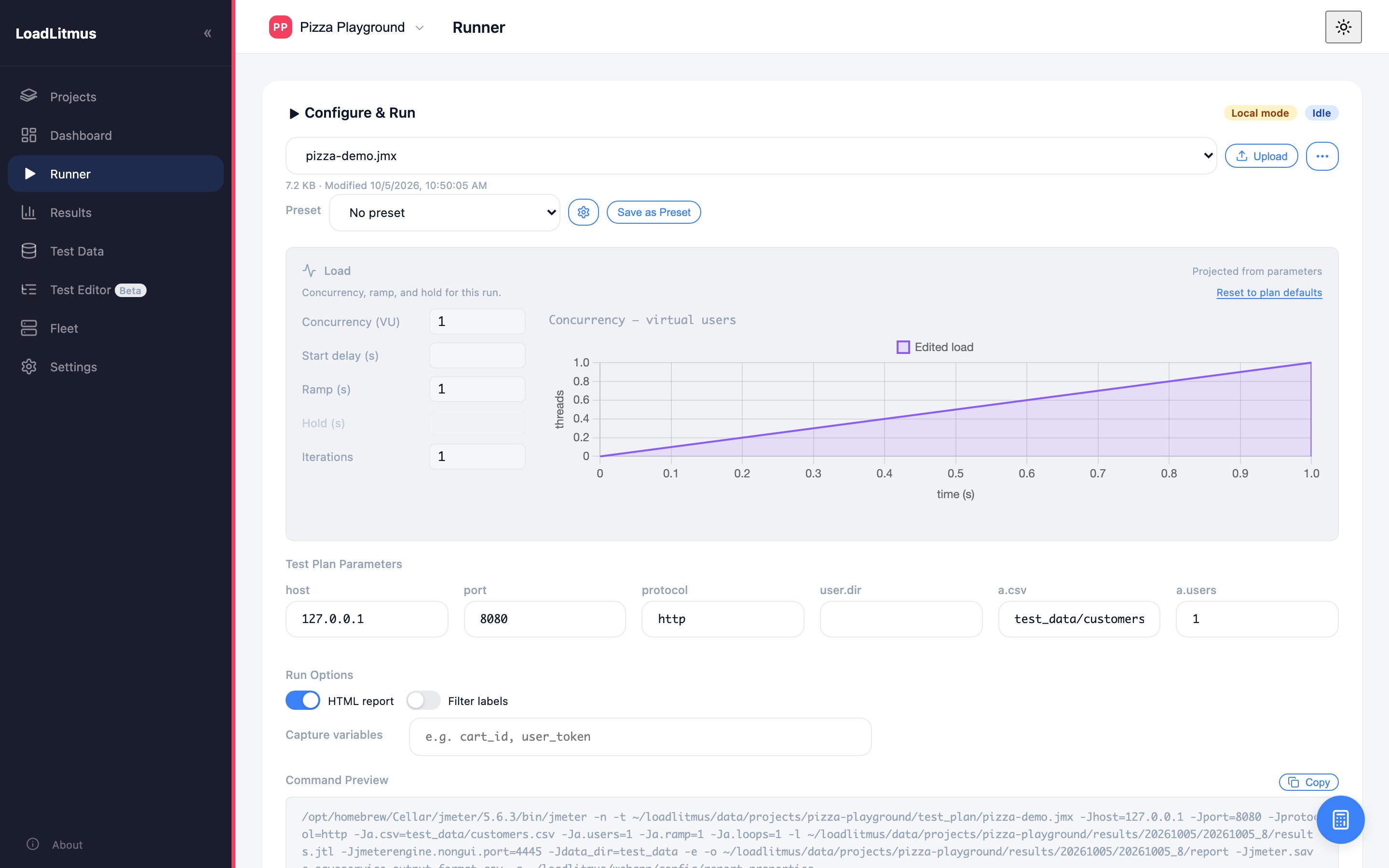Click the a.csv parameter field

[x=1079, y=619]
